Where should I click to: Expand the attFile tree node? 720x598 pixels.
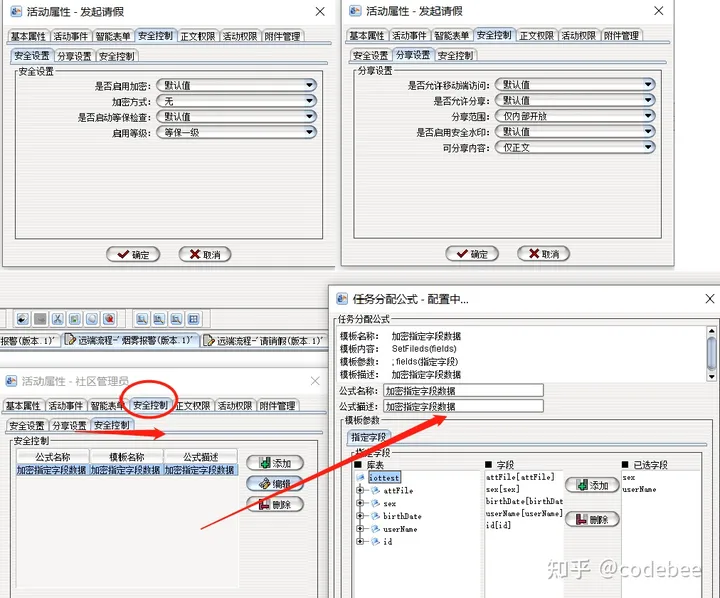click(x=360, y=491)
